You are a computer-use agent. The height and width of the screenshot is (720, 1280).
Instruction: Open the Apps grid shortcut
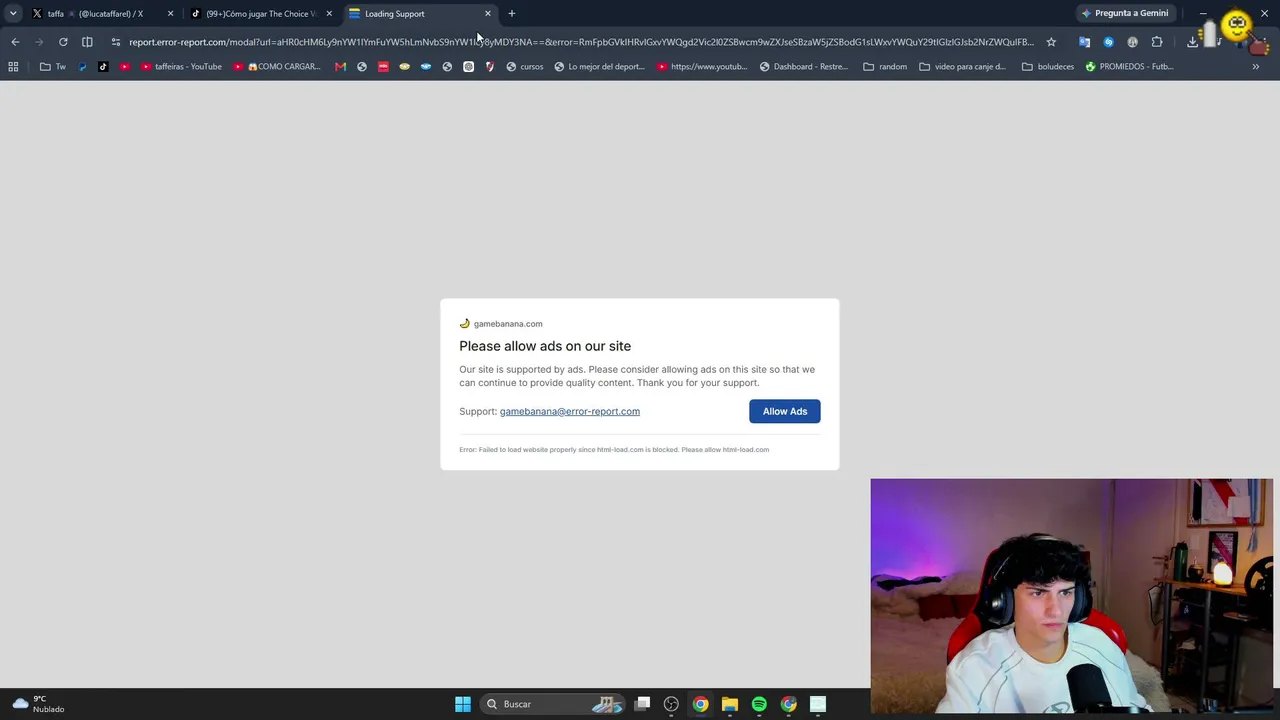pos(13,67)
